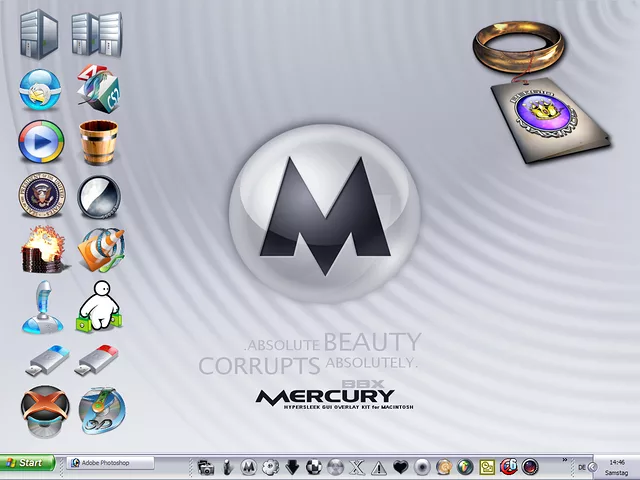Click the X icon in the taskbar
640x480 pixels.
click(358, 466)
